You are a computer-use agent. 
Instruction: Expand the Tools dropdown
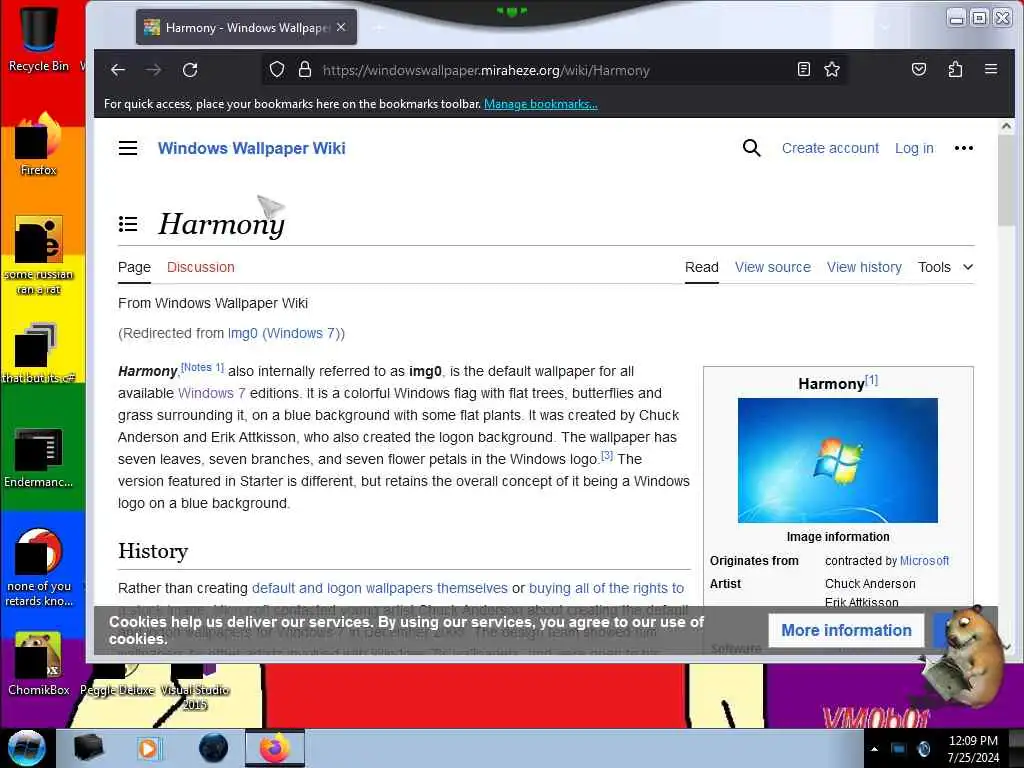(946, 267)
